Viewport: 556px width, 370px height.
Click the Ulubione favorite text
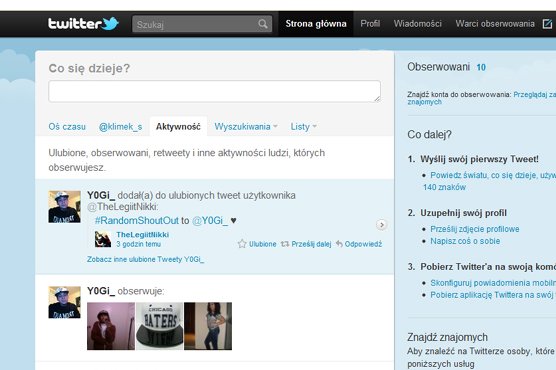[x=262, y=244]
